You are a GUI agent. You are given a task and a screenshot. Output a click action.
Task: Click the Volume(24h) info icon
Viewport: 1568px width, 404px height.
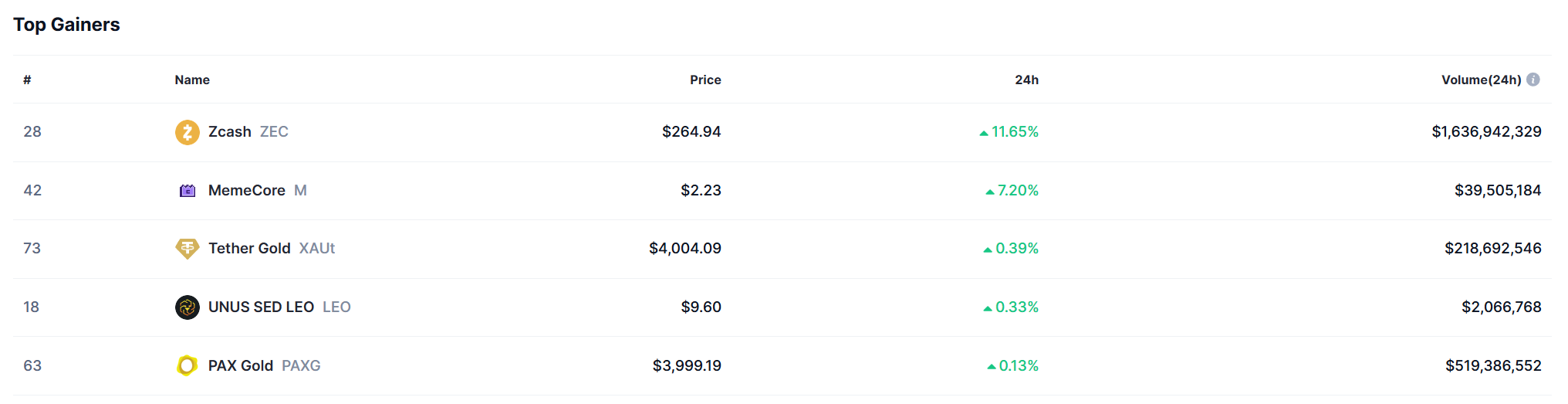point(1533,80)
